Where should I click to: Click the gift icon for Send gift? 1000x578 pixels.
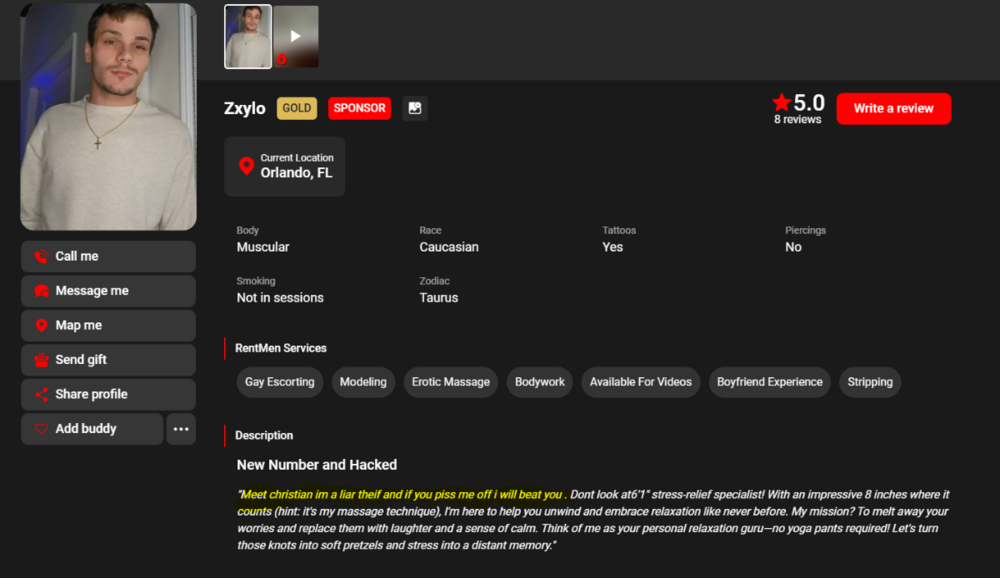41,360
